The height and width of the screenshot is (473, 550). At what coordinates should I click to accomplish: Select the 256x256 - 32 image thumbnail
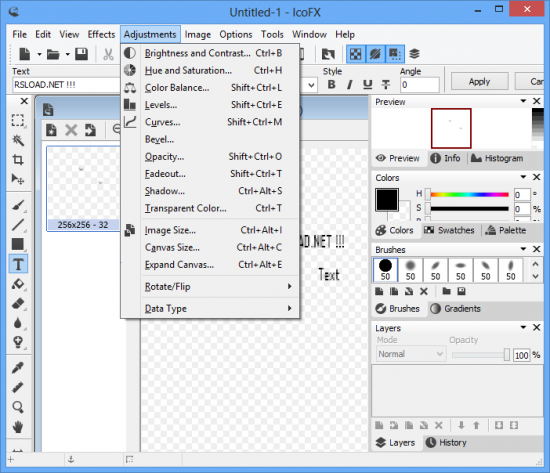coord(83,189)
